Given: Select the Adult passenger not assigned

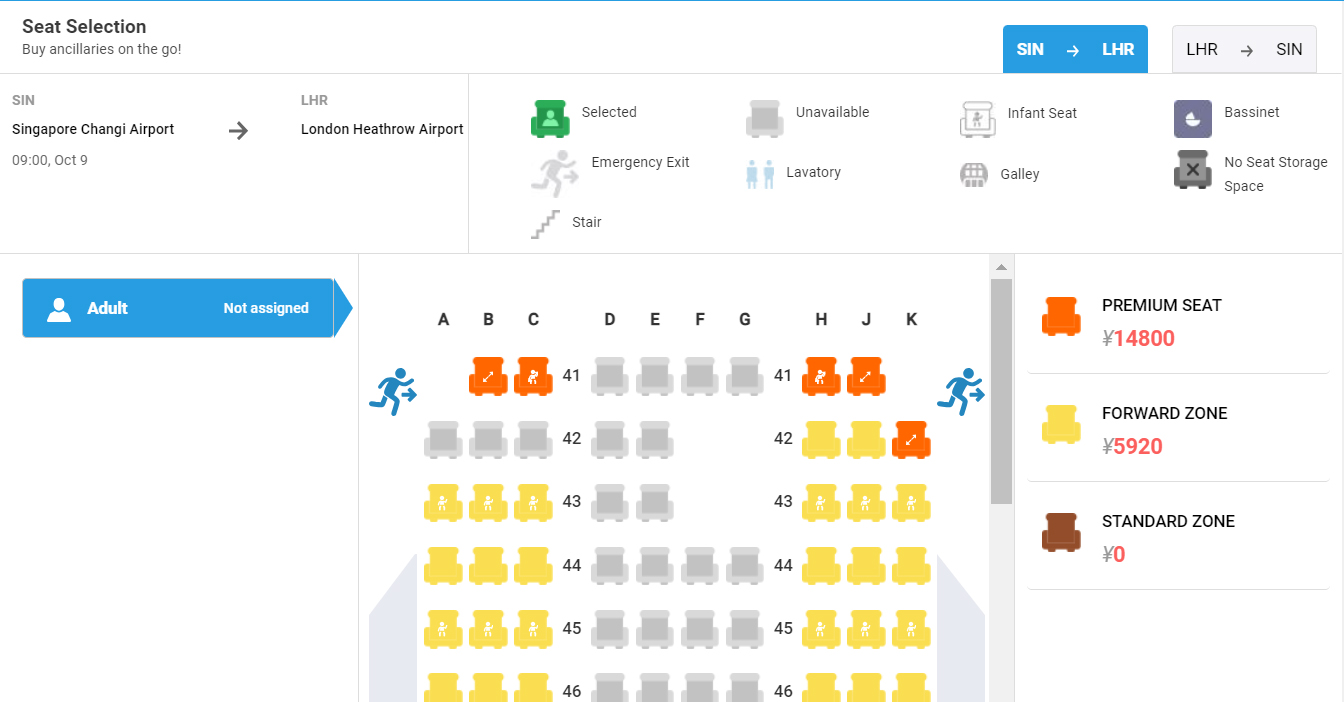Looking at the screenshot, I should click(x=178, y=308).
